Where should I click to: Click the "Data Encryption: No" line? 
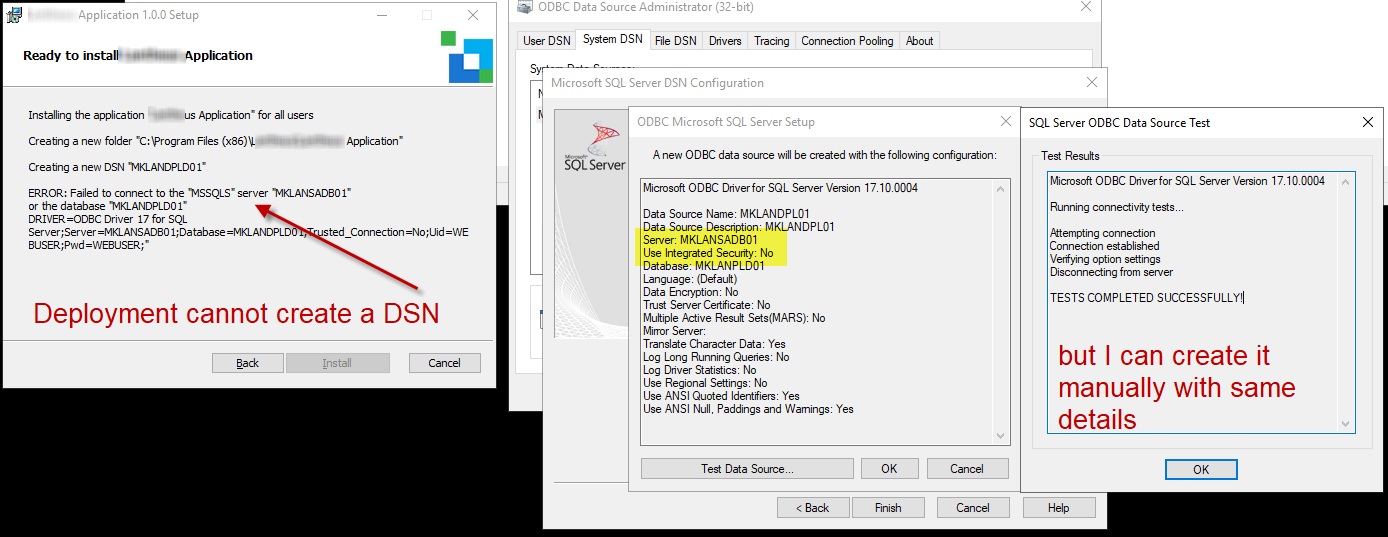point(691,292)
